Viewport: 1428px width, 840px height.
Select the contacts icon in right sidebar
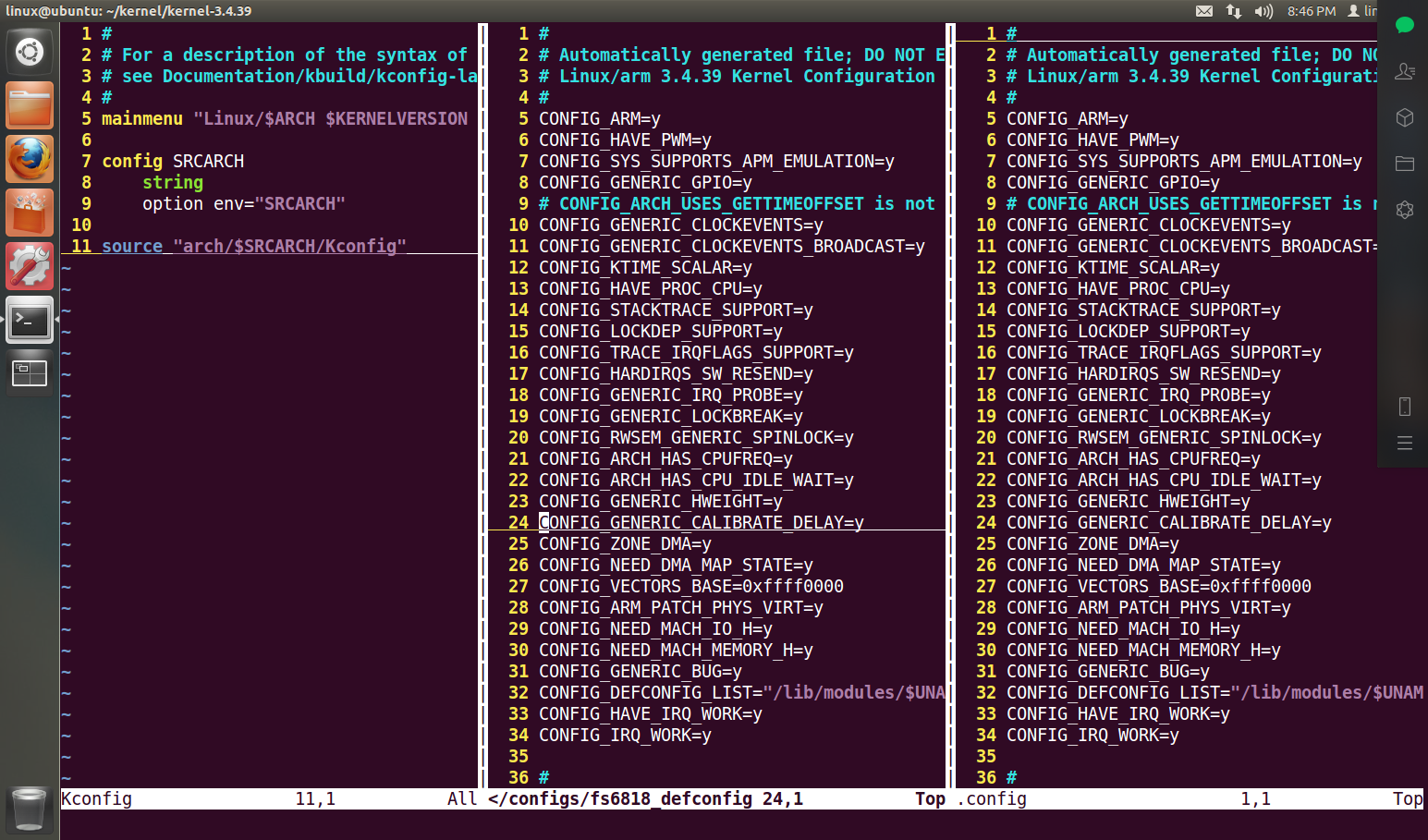[1404, 71]
